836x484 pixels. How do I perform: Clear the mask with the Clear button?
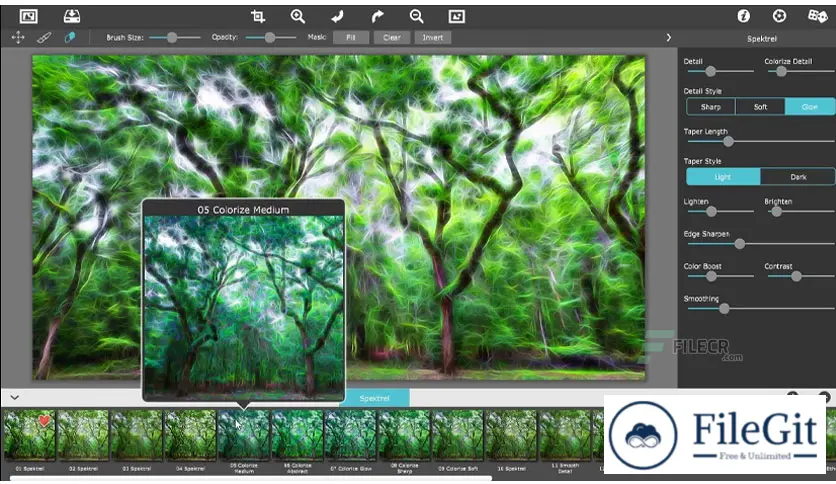(391, 37)
